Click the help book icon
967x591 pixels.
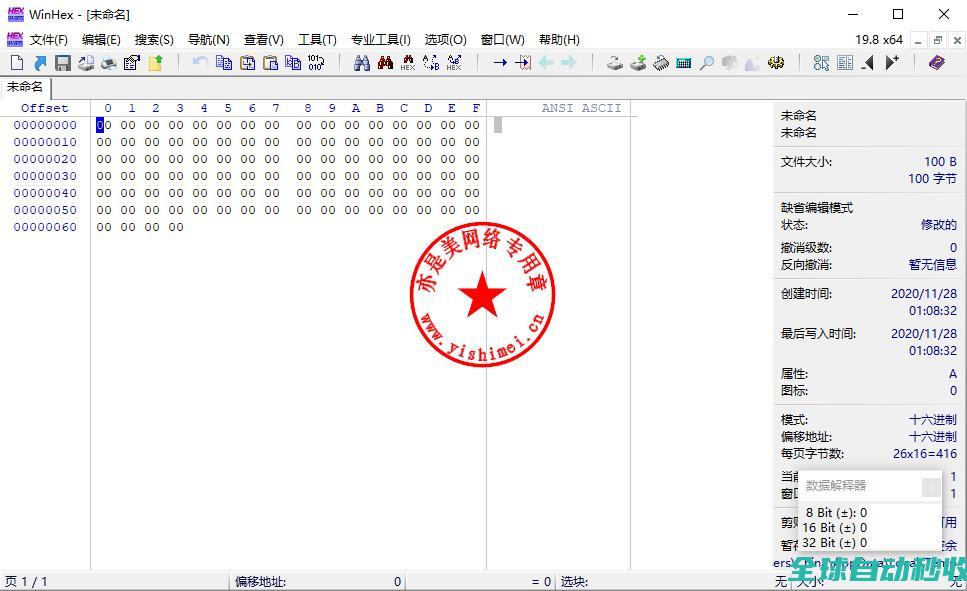[936, 63]
